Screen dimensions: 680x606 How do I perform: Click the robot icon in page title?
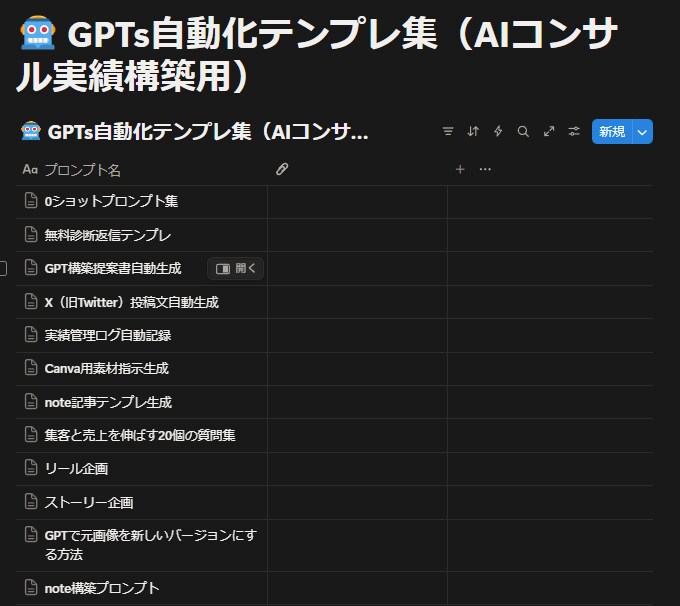38,32
